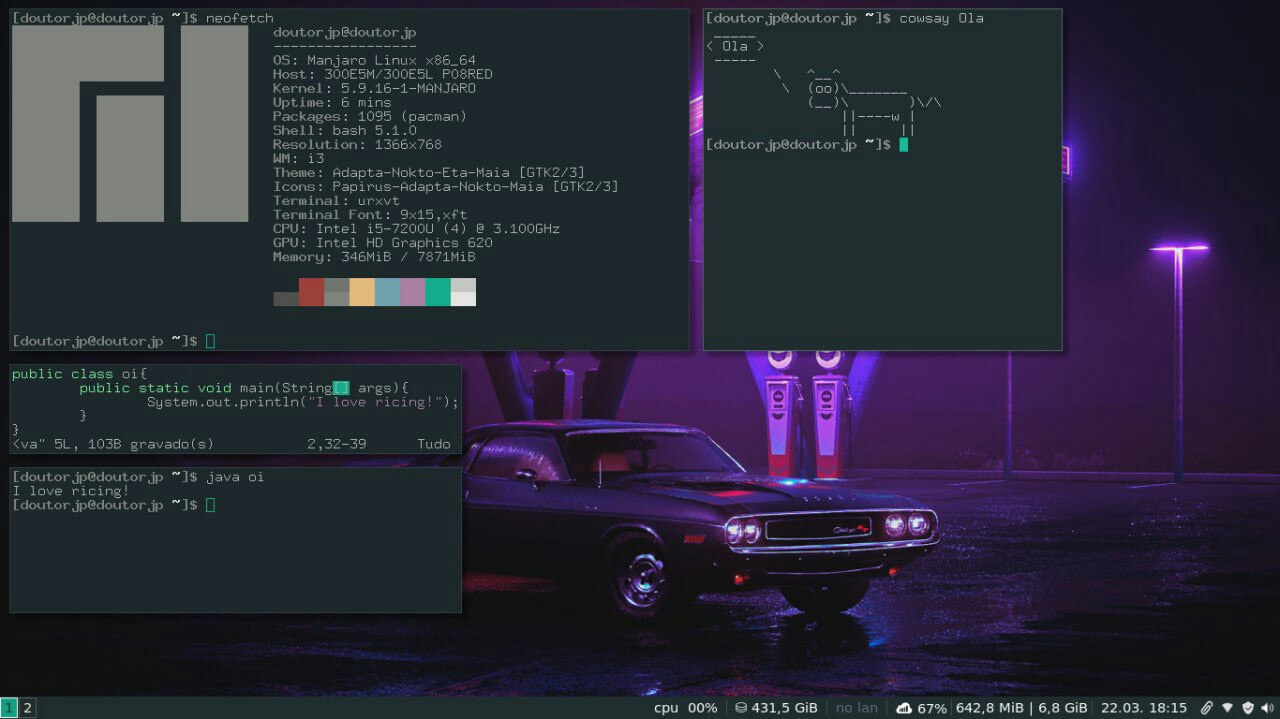Click the 'neofetch' command text
Image resolution: width=1280 pixels, height=719 pixels.
240,18
